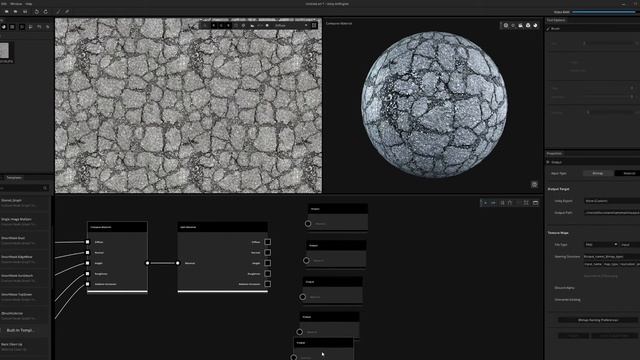Select the second Output node header
This screenshot has height=360, width=640.
pyautogui.click(x=336, y=245)
